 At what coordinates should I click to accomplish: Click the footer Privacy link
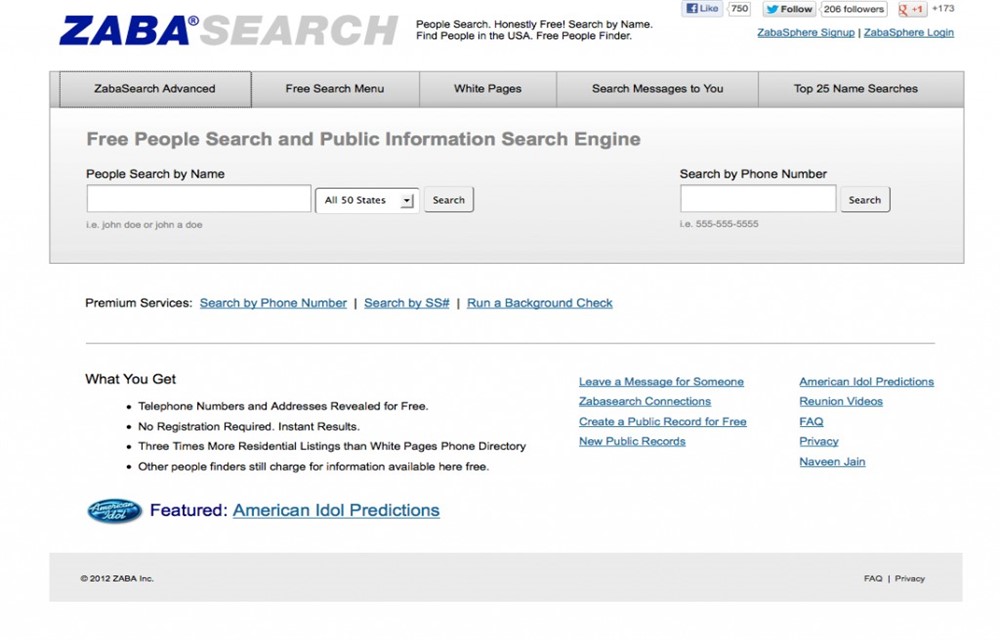pyautogui.click(x=909, y=579)
